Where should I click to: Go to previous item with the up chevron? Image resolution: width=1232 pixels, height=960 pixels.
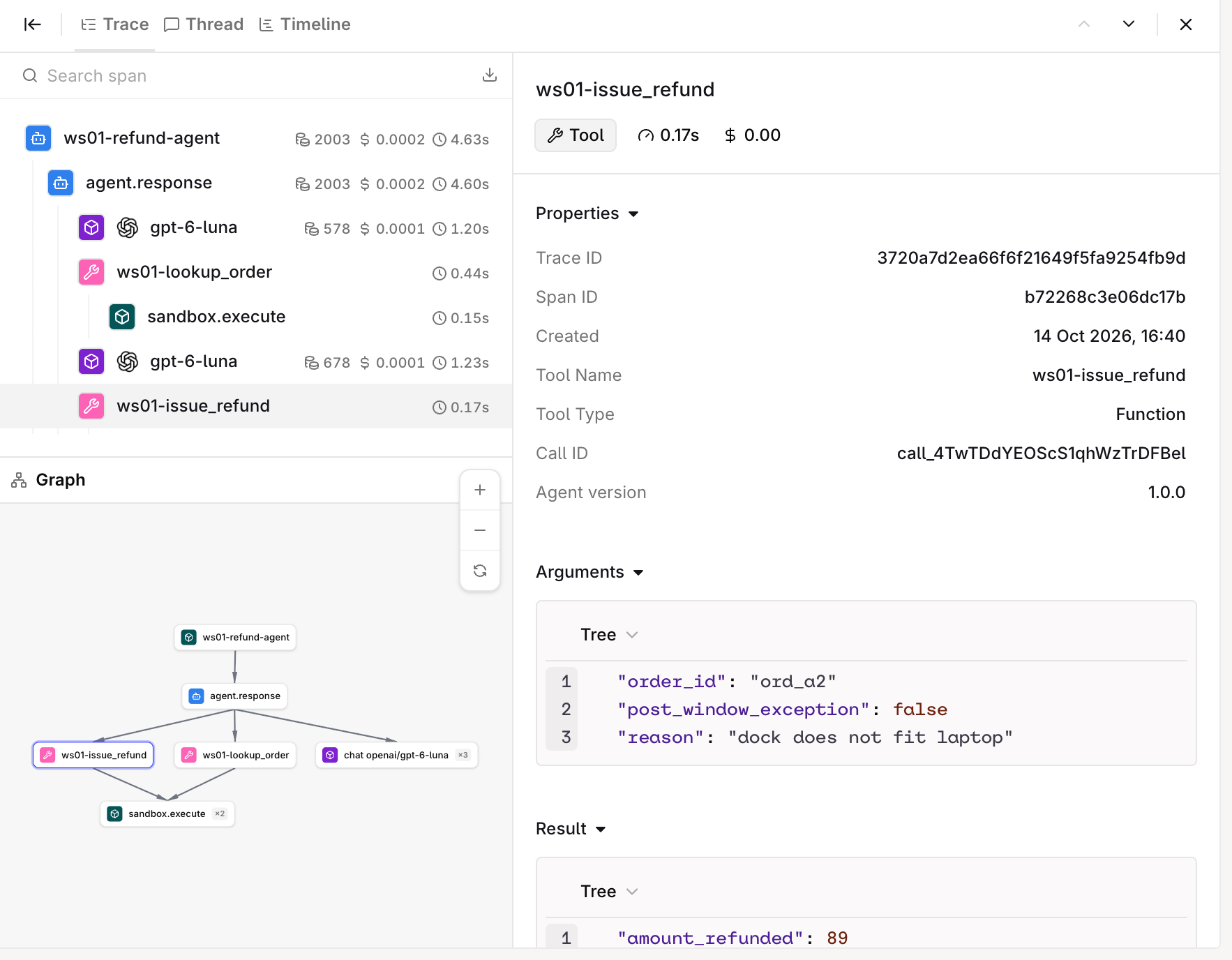coord(1084,24)
